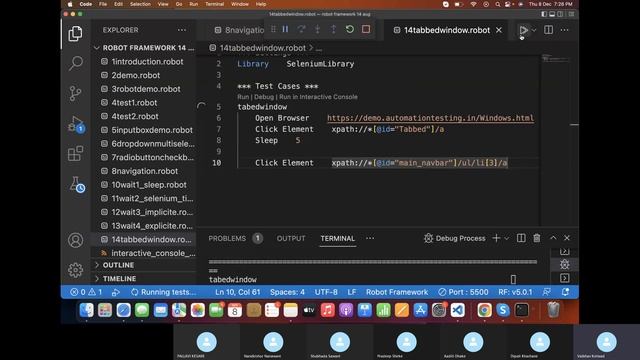The image size is (640, 360).
Task: Open interactive_console file in explorer
Action: (153, 253)
